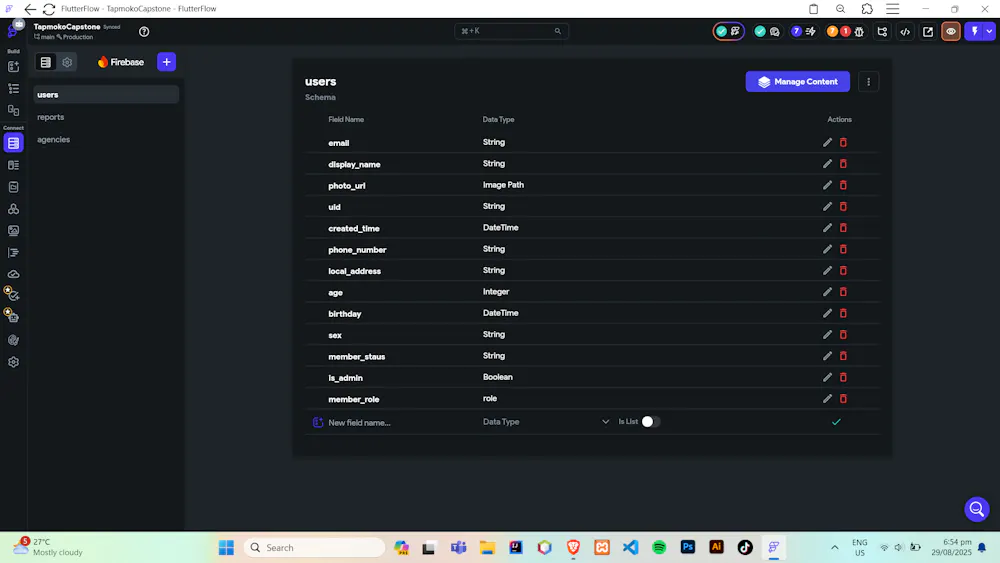Click the help question mark icon
Image resolution: width=1000 pixels, height=563 pixels.
[x=144, y=31]
